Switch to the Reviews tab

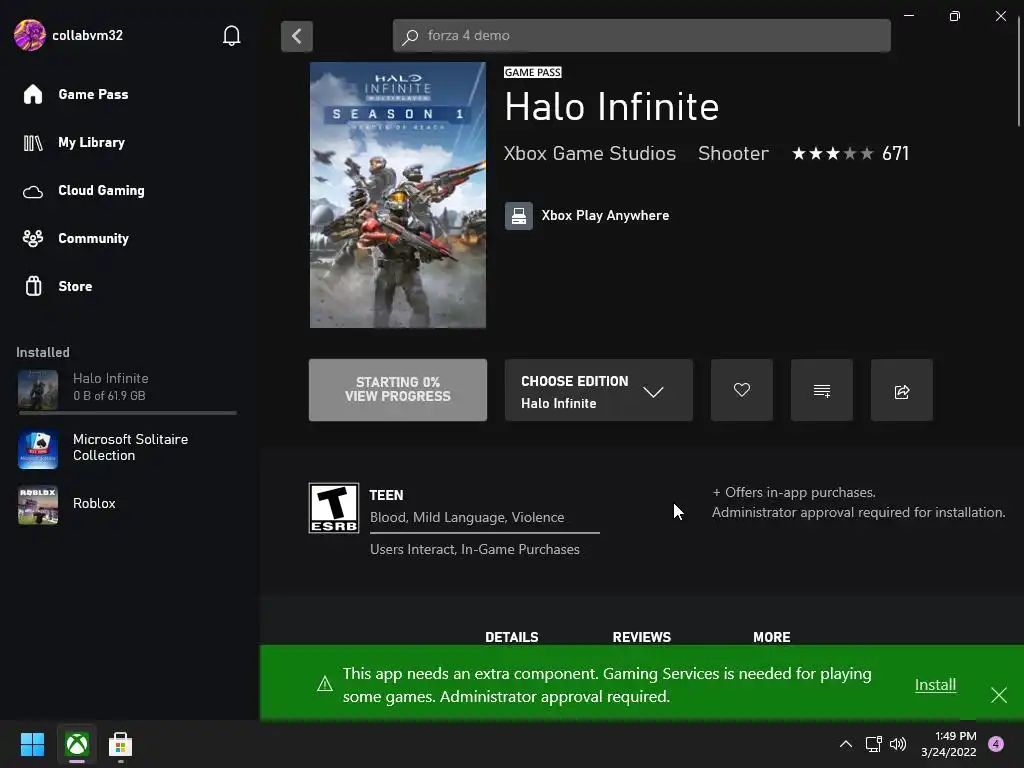(641, 637)
